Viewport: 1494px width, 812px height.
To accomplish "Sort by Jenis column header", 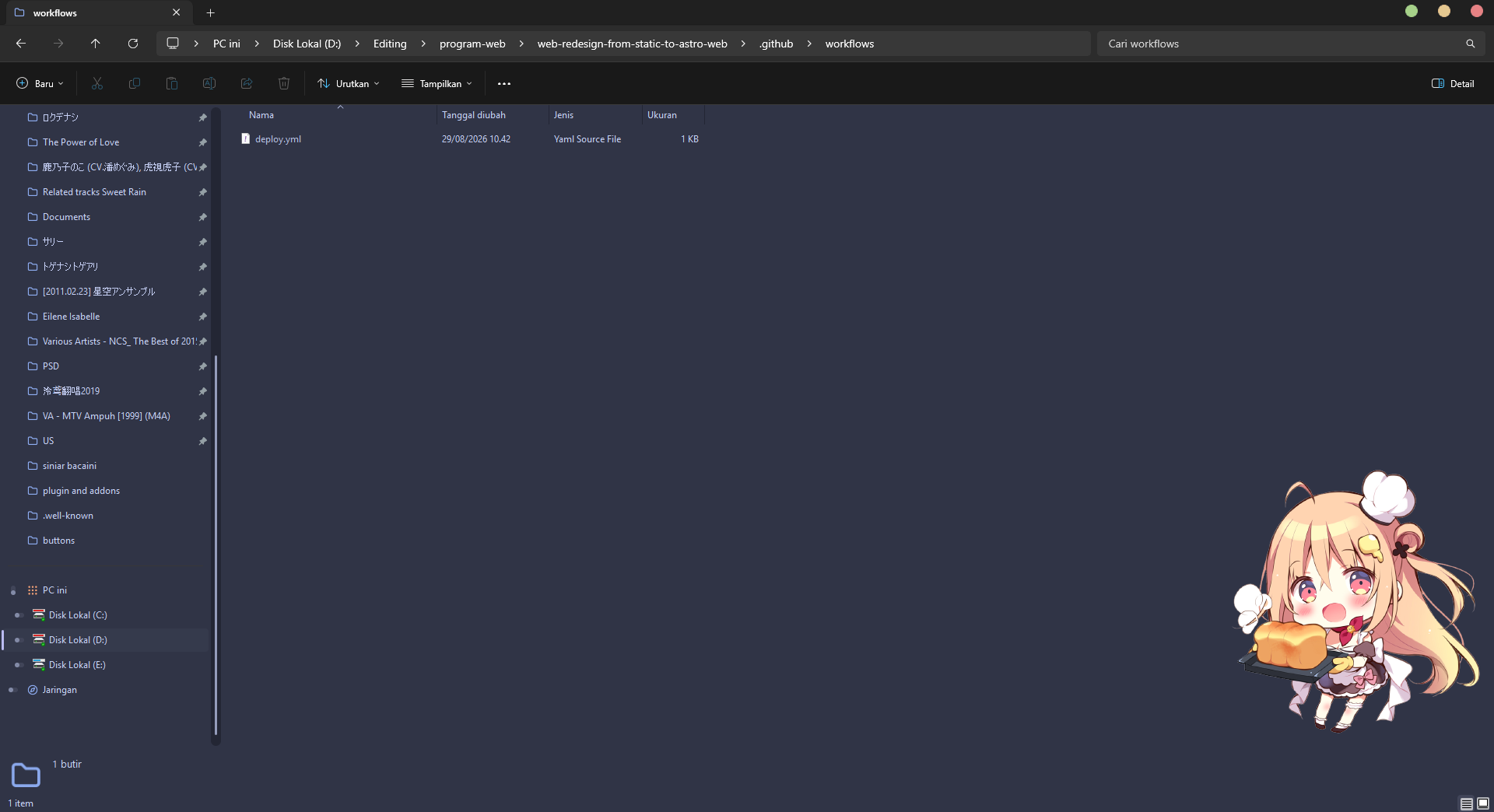I will tap(595, 115).
